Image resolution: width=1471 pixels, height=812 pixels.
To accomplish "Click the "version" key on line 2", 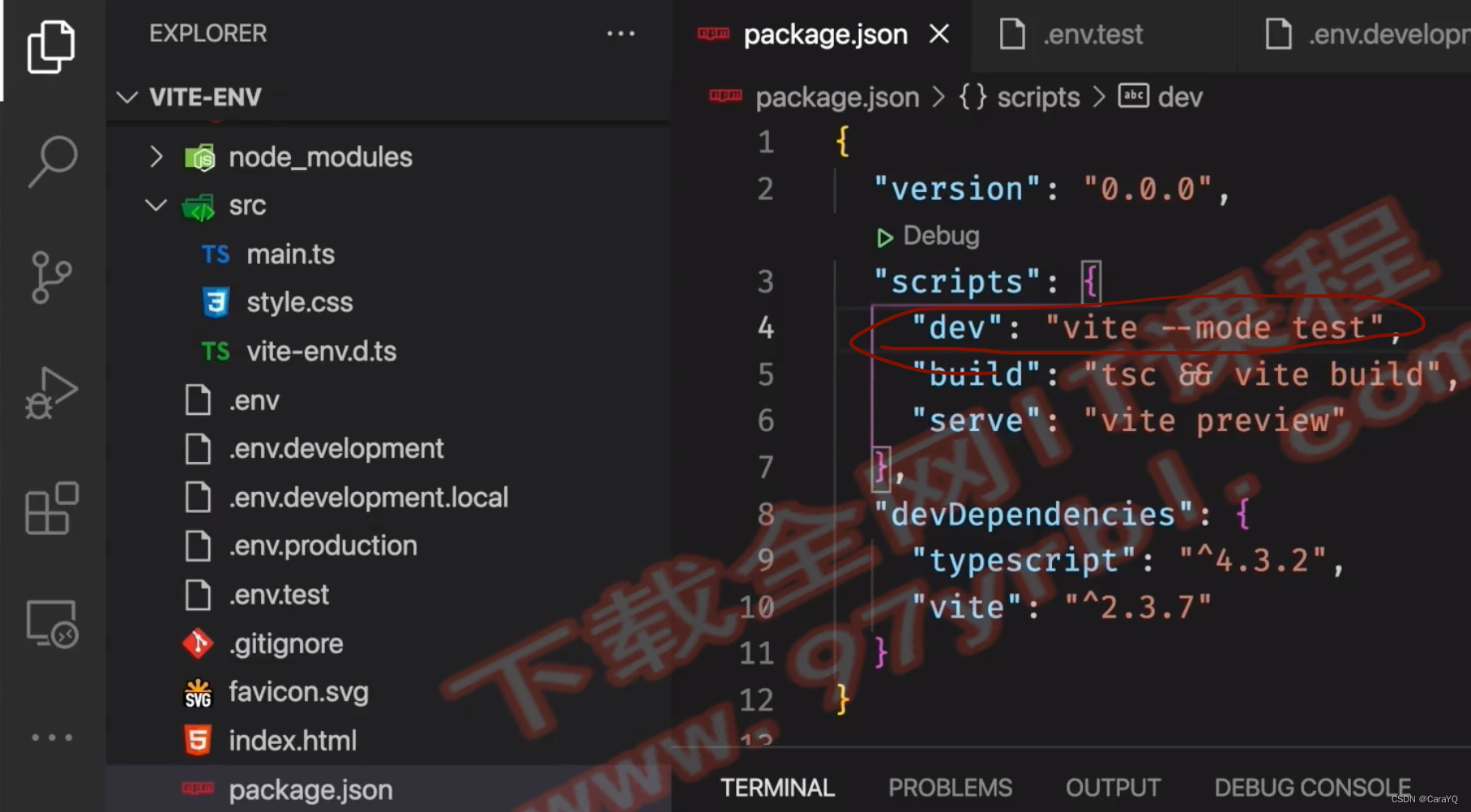I will click(957, 190).
